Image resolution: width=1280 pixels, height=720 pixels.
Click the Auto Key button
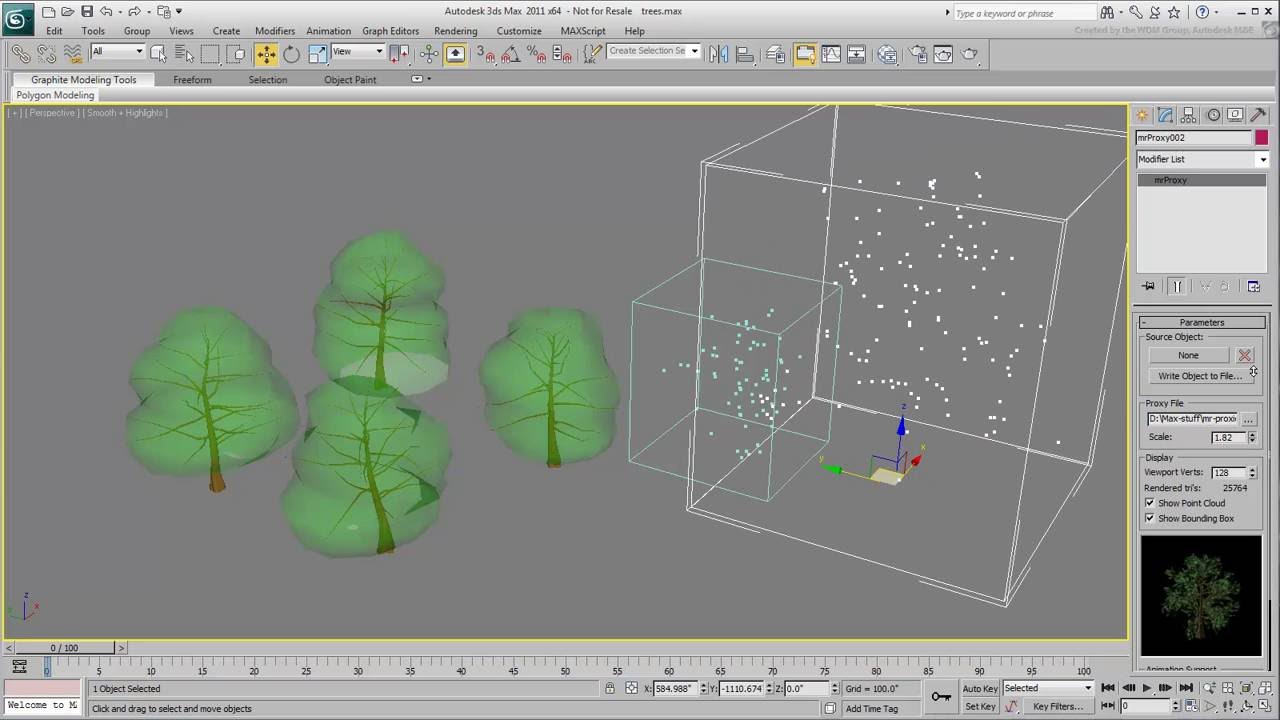[980, 688]
